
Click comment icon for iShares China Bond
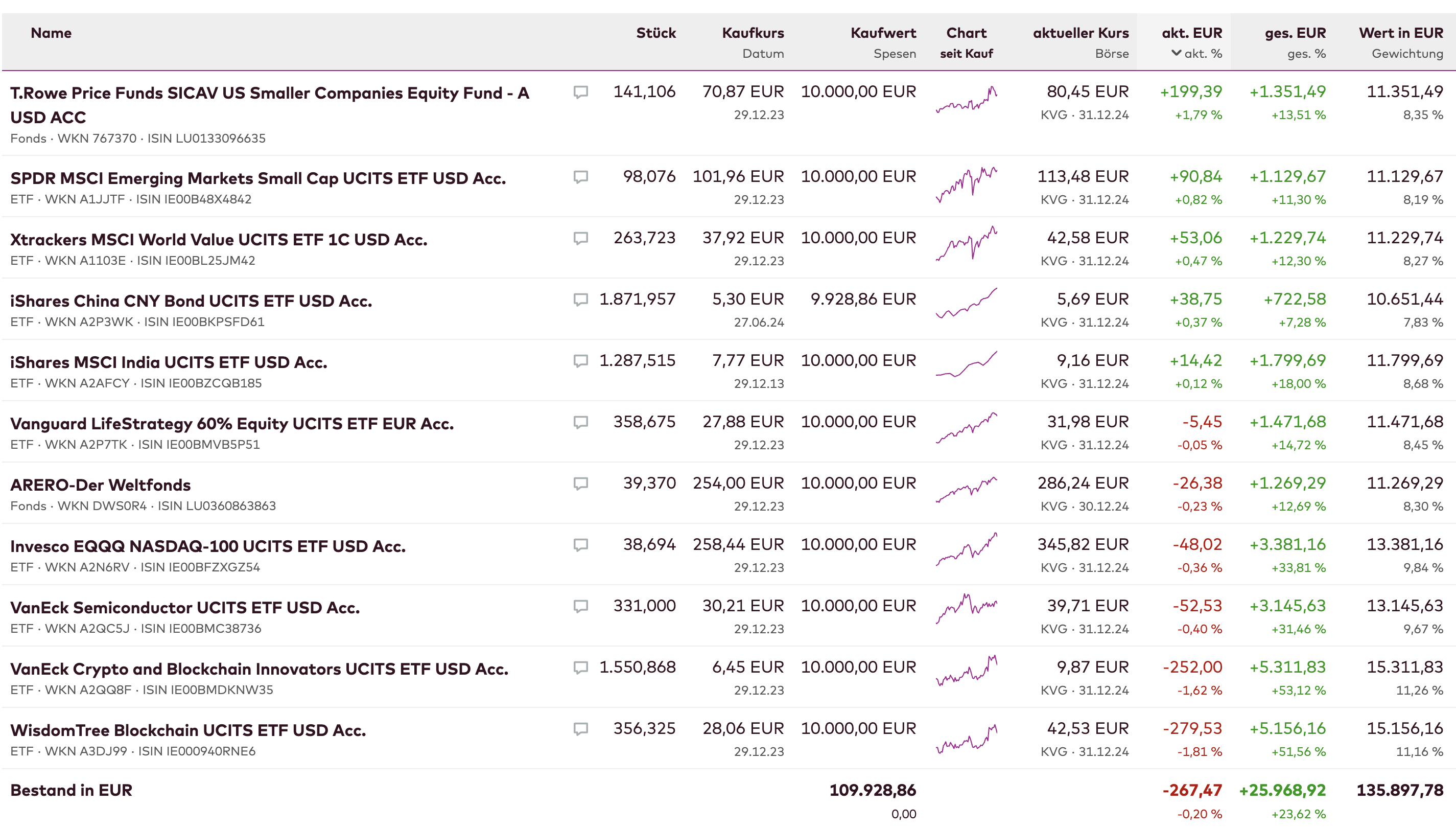coord(580,300)
